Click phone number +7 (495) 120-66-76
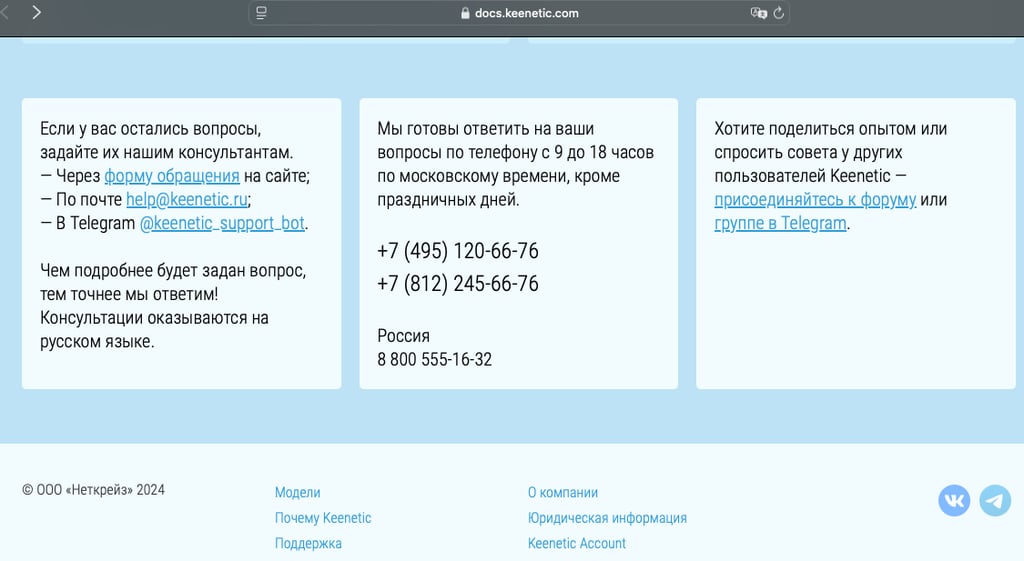The width and height of the screenshot is (1024, 561). [x=458, y=251]
